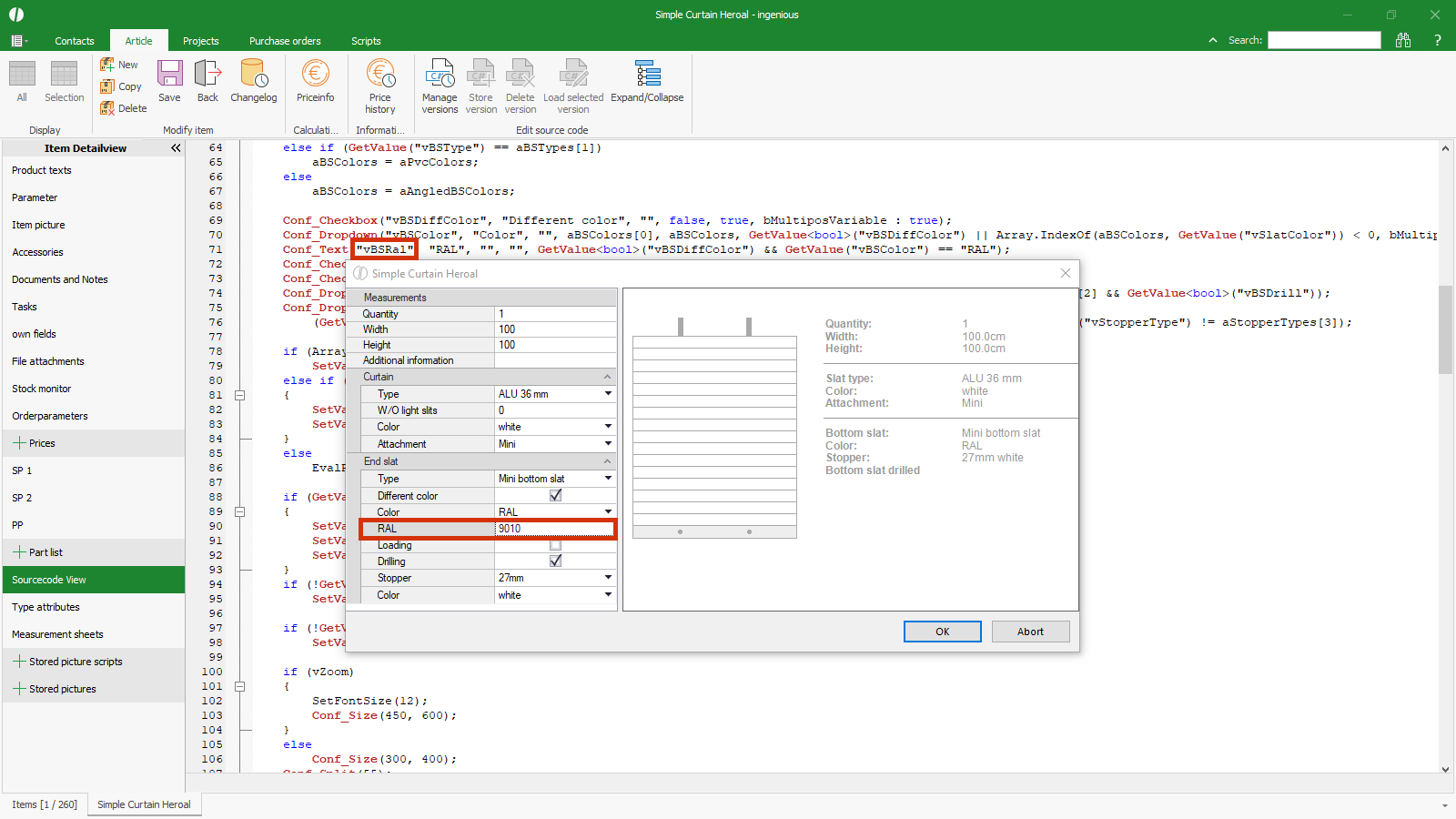The width and height of the screenshot is (1456, 819).
Task: Uncheck the Different color checkbox
Action: coord(555,496)
